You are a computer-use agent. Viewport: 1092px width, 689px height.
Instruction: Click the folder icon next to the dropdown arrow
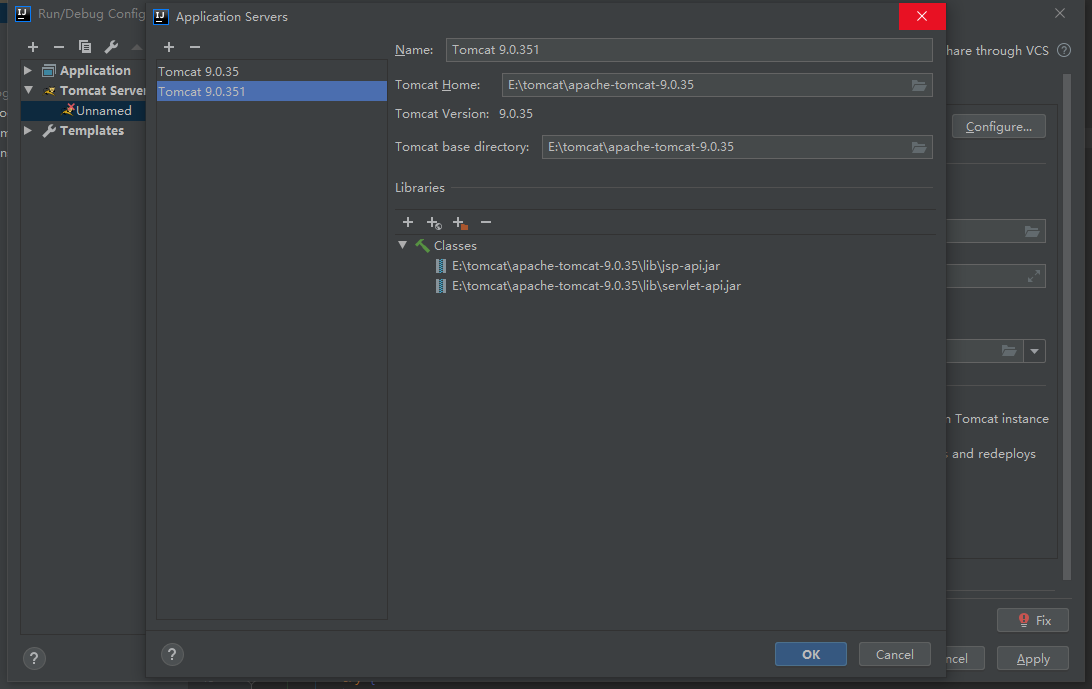(1008, 351)
